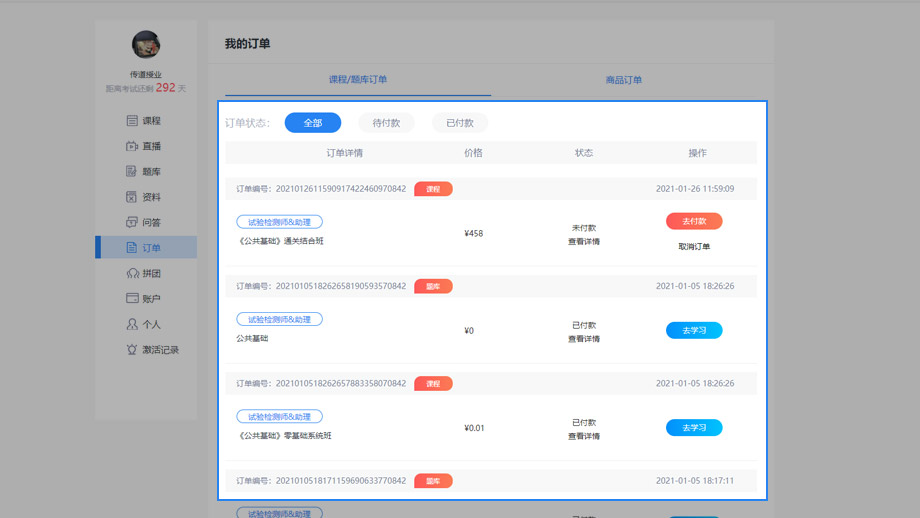This screenshot has height=518, width=920.
Task: View 查看详情 for the ¥458 unpaid order
Action: tap(584, 242)
